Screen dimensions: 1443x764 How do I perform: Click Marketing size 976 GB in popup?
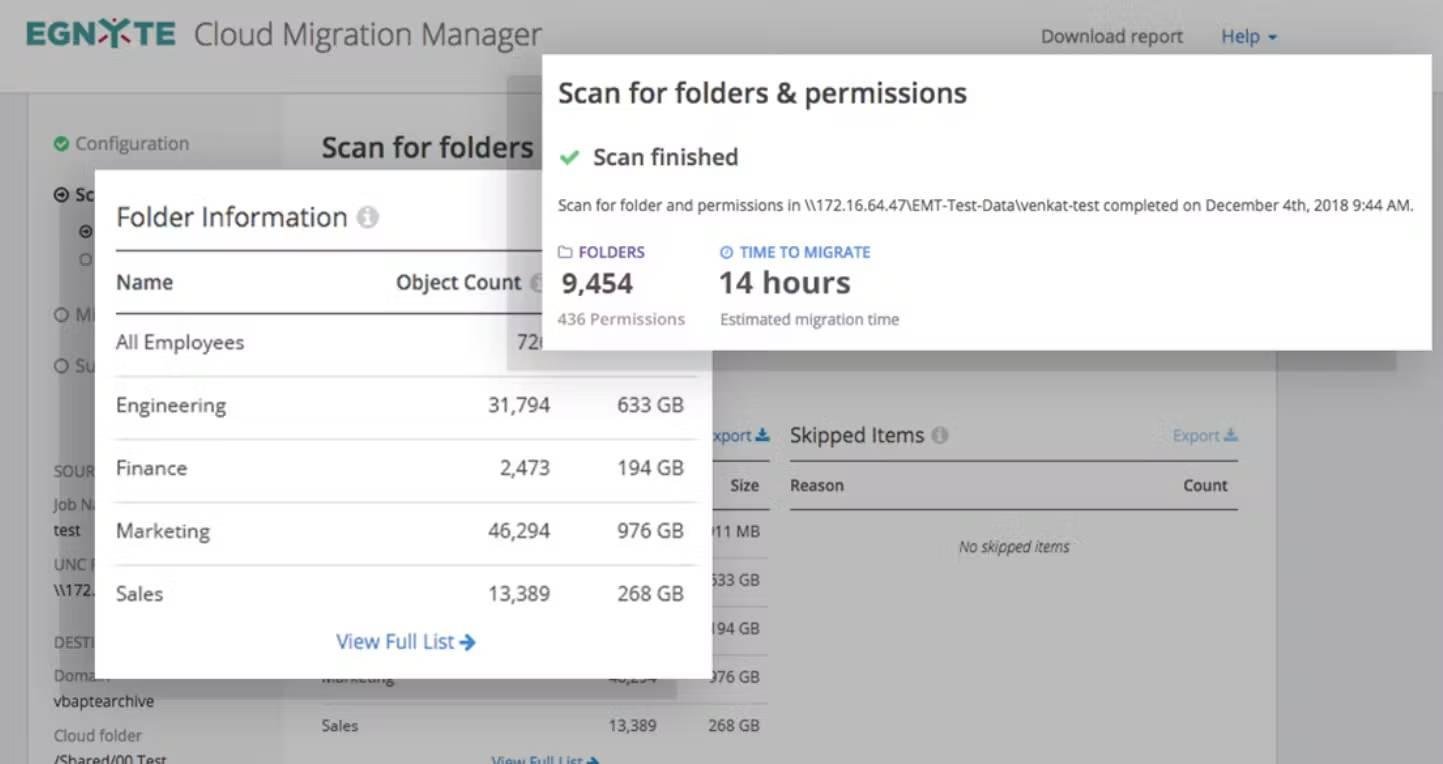[x=650, y=532]
